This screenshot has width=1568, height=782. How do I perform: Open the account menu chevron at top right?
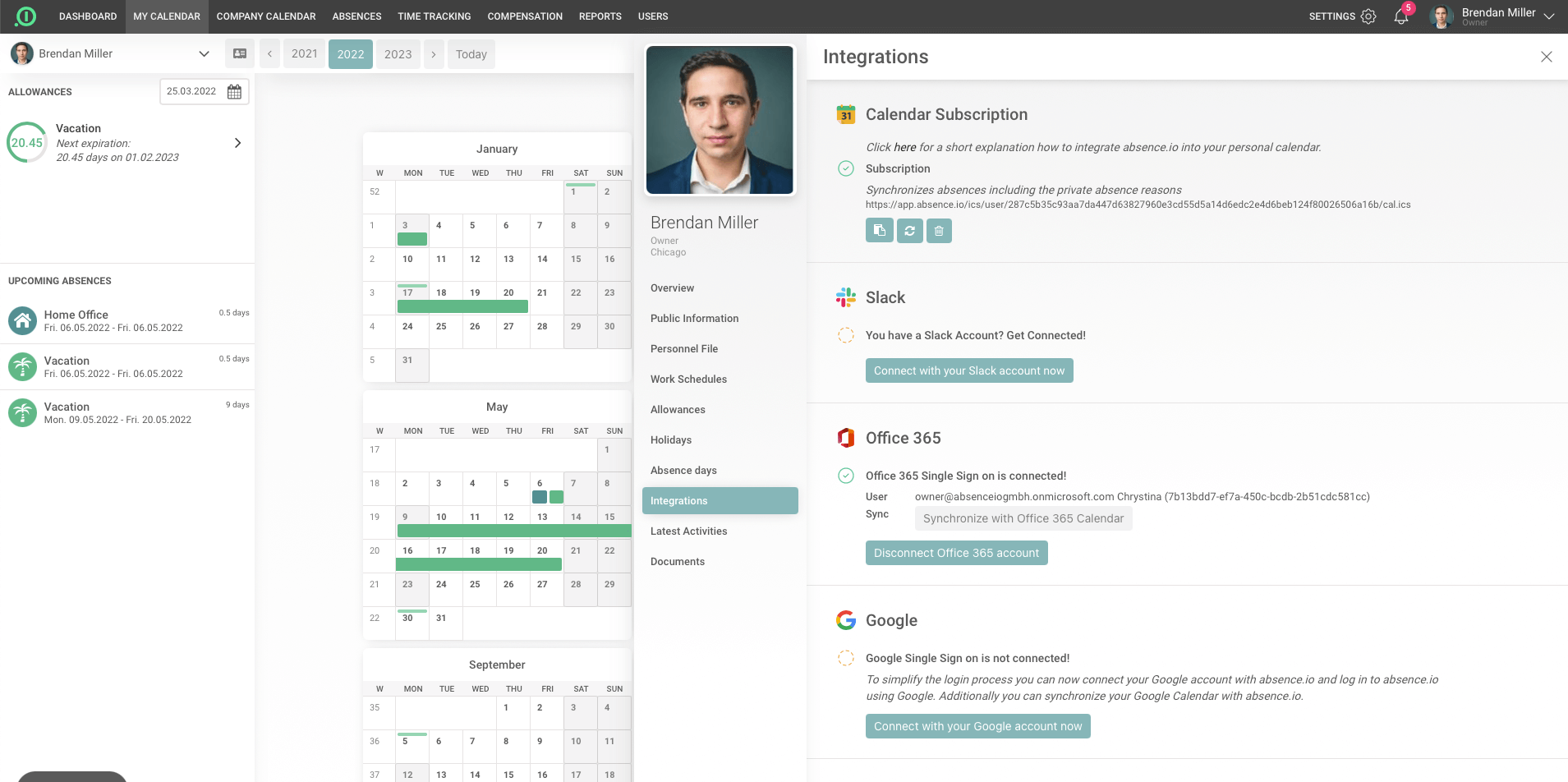(x=1549, y=16)
